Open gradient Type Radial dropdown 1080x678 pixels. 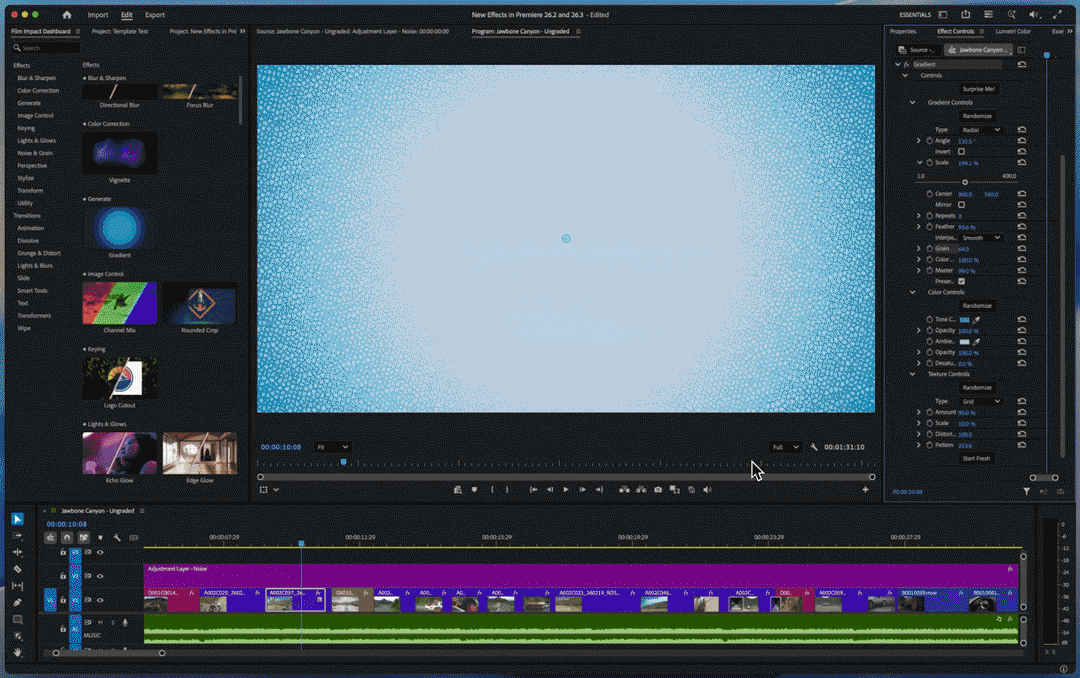981,130
